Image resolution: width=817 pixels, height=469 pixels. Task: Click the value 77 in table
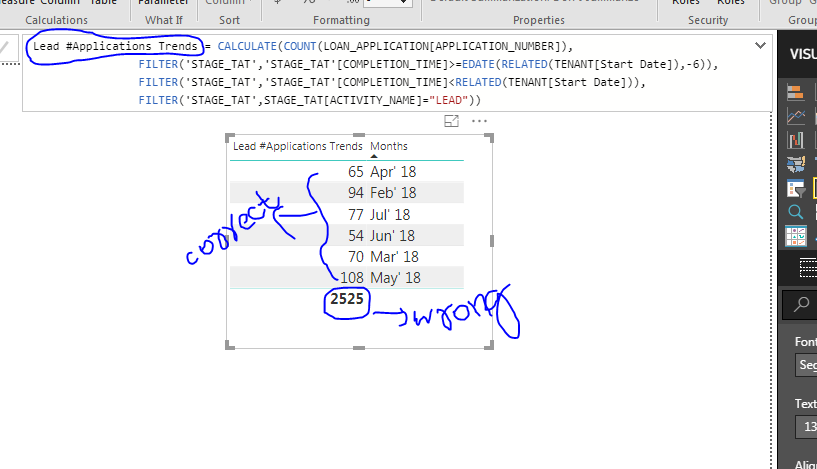point(356,215)
